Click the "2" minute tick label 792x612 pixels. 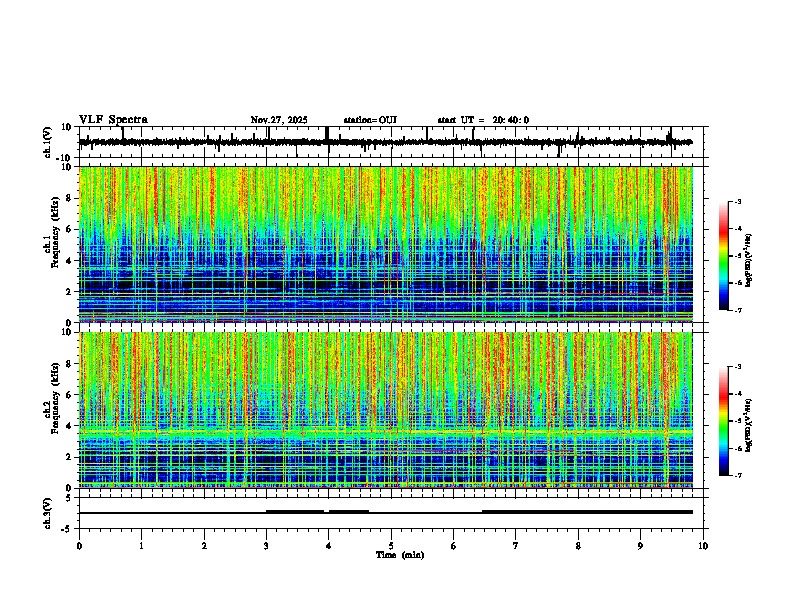click(204, 546)
